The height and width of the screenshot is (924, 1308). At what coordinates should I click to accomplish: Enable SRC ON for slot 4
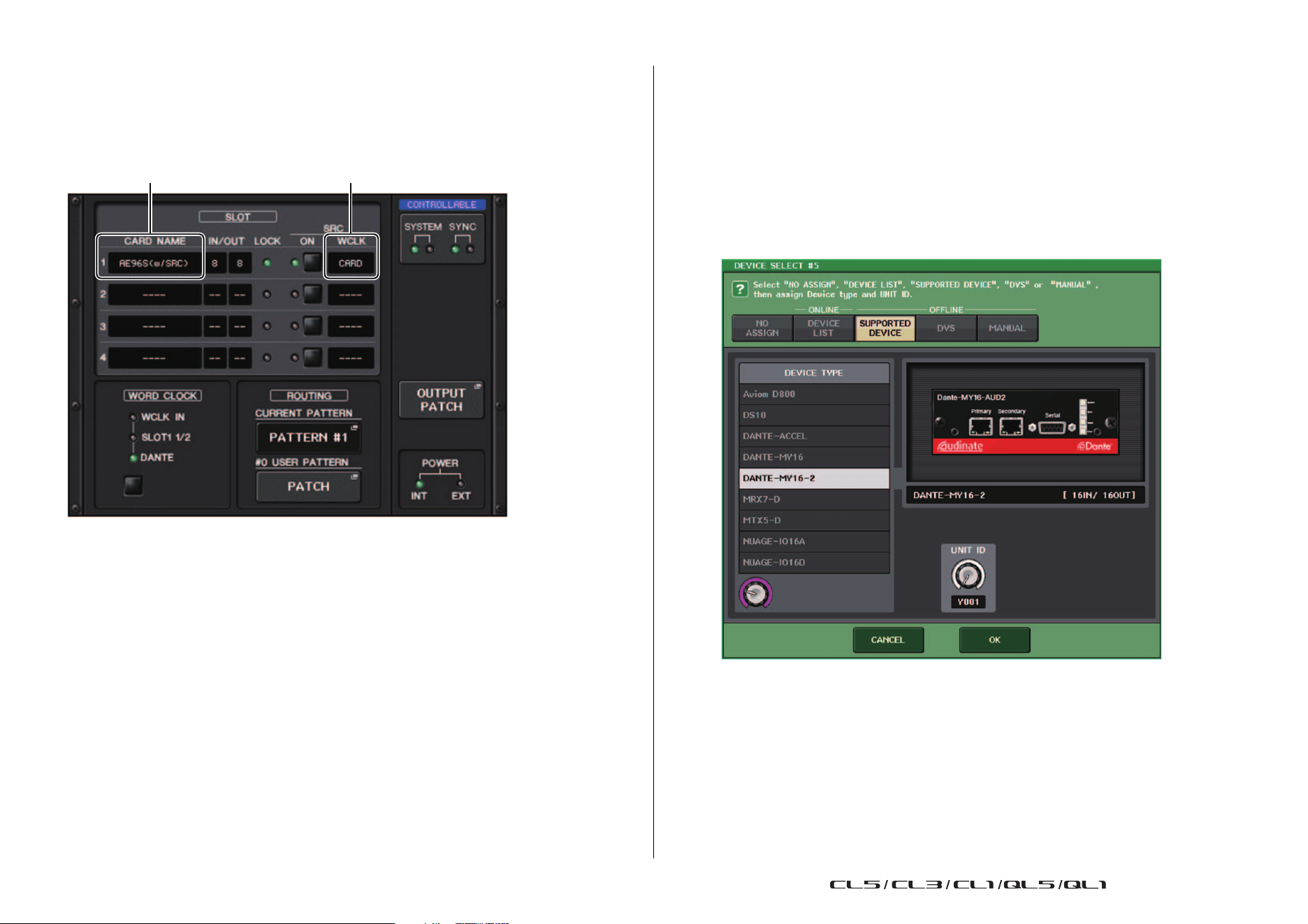(312, 357)
